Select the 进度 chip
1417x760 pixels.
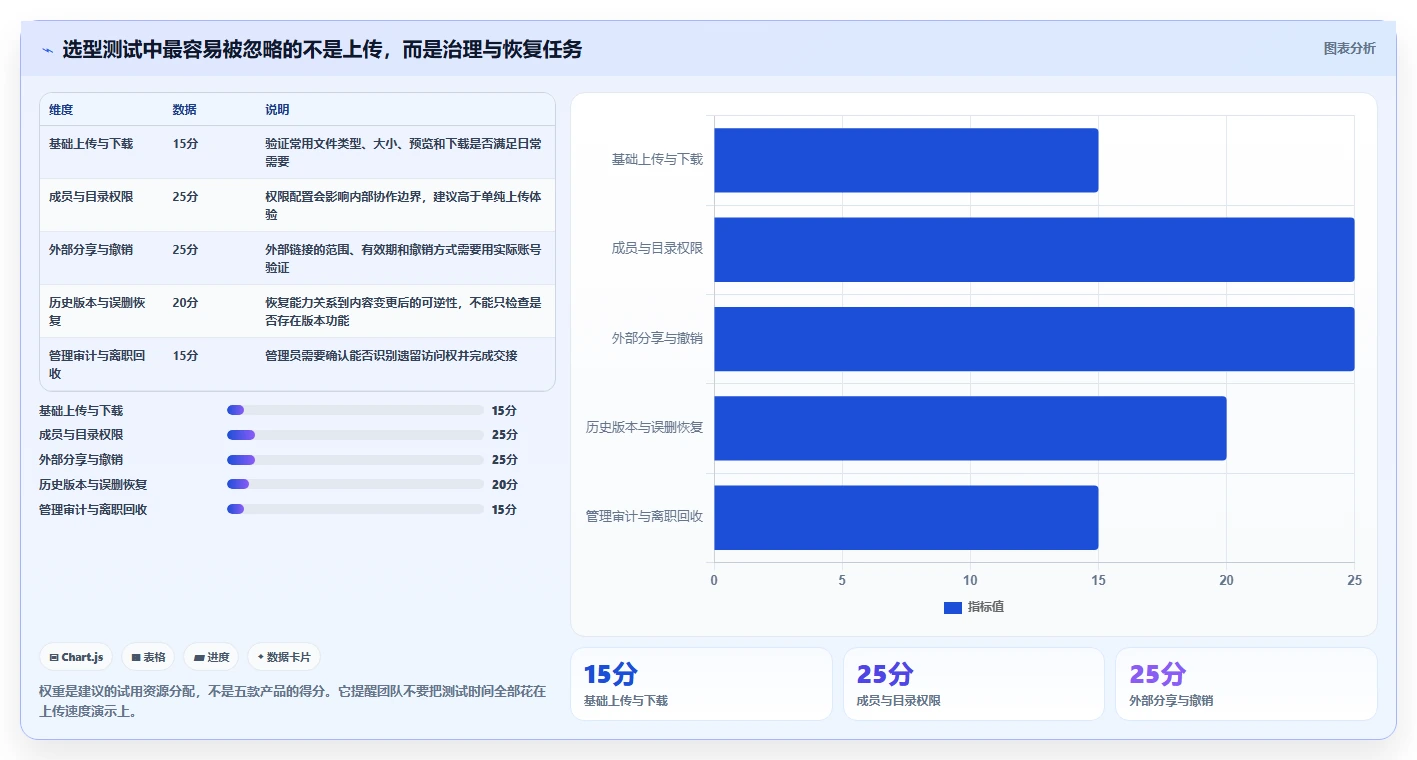coord(211,657)
